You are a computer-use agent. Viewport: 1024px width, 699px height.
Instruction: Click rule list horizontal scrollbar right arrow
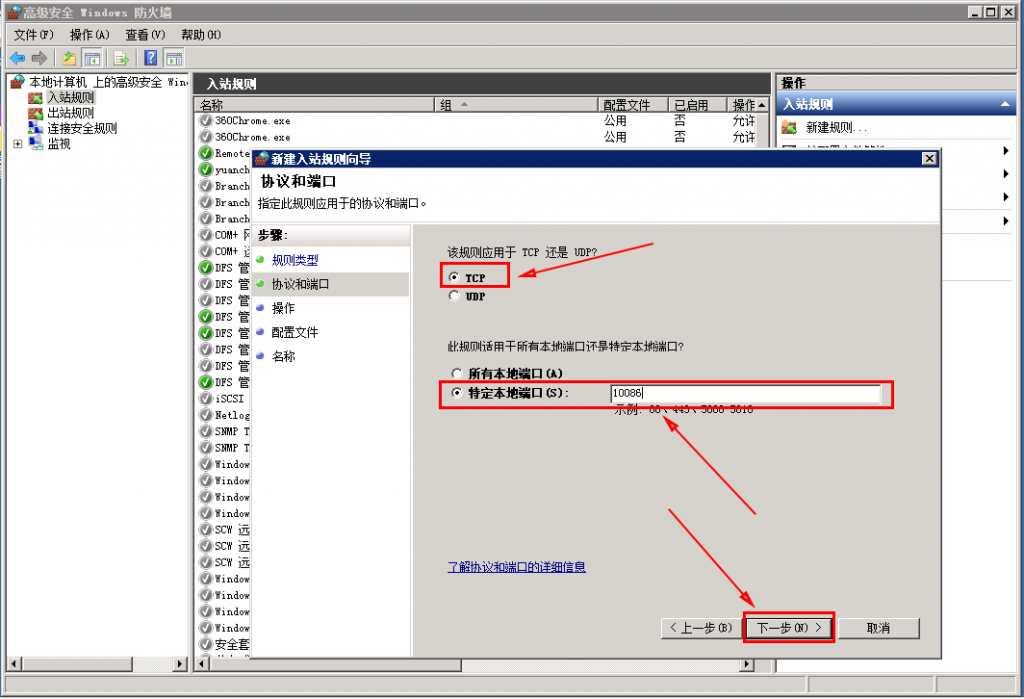click(747, 664)
